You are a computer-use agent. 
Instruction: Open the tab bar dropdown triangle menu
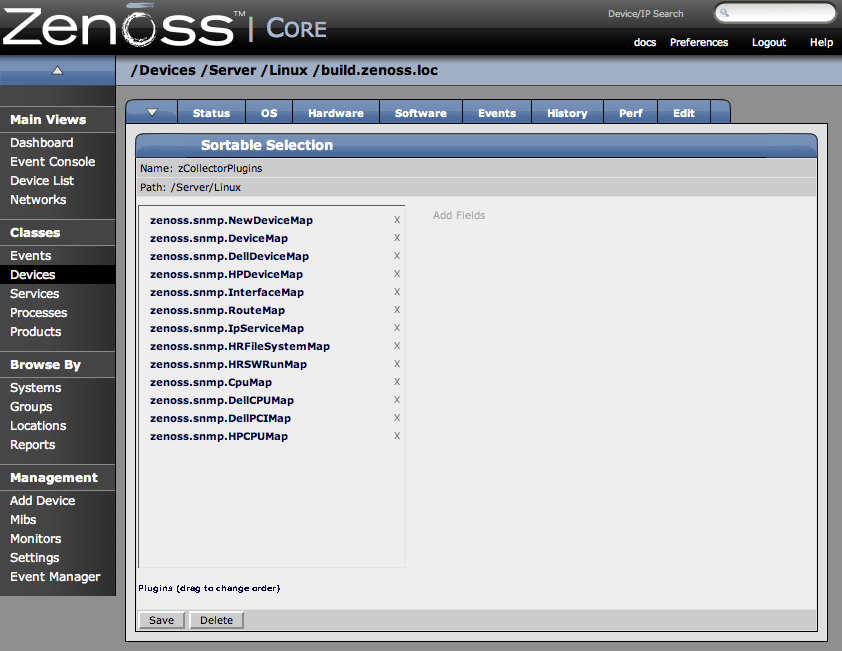[152, 112]
